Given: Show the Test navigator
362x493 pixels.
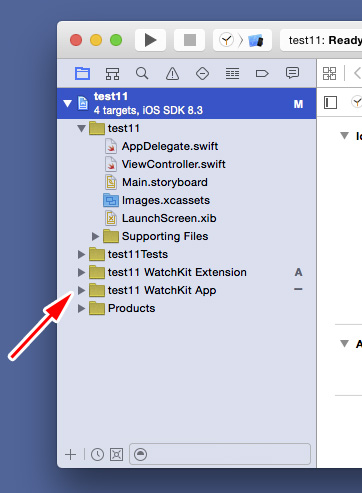Looking at the screenshot, I should (x=202, y=73).
